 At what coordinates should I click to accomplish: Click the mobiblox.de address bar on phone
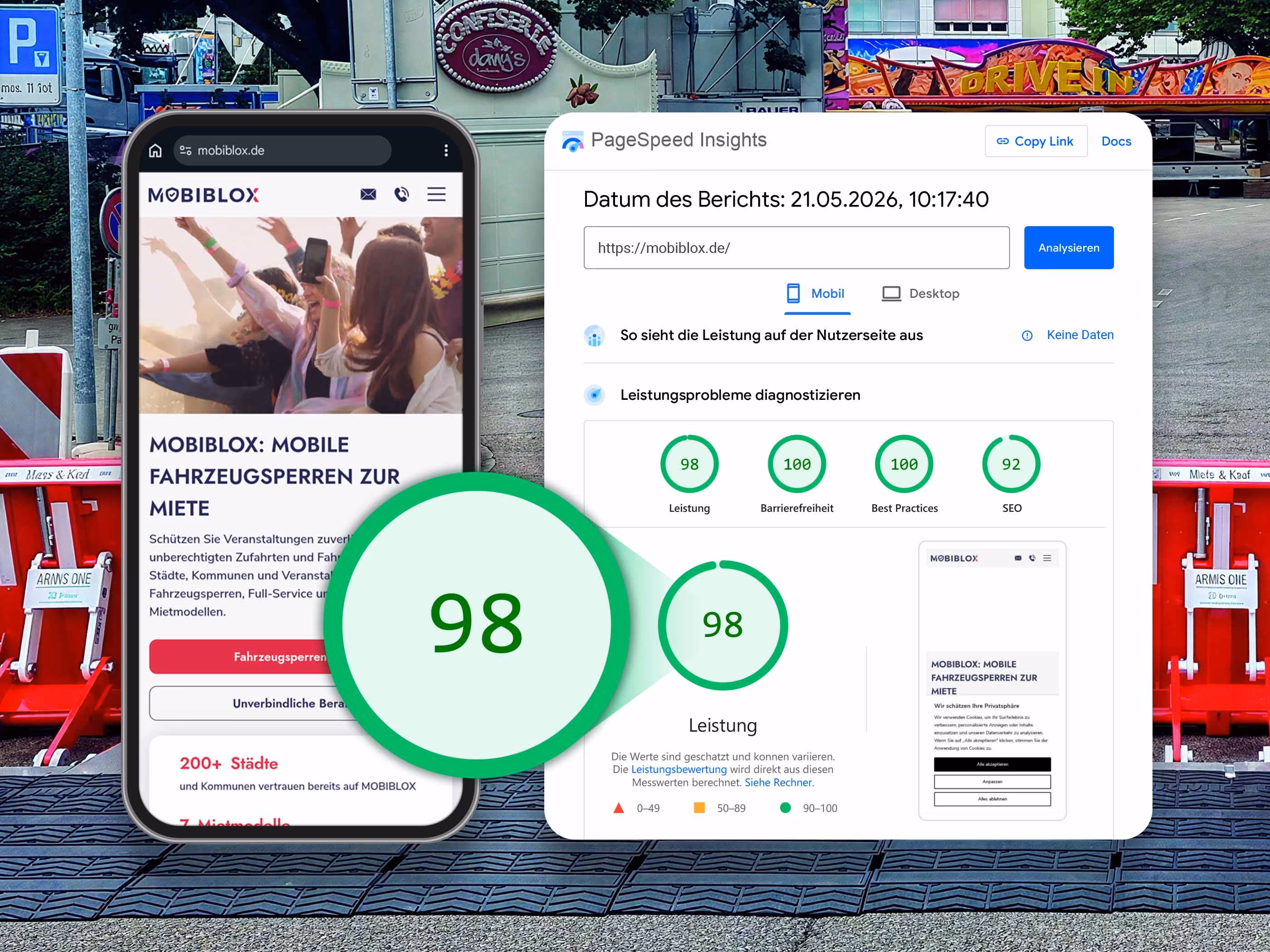point(282,151)
